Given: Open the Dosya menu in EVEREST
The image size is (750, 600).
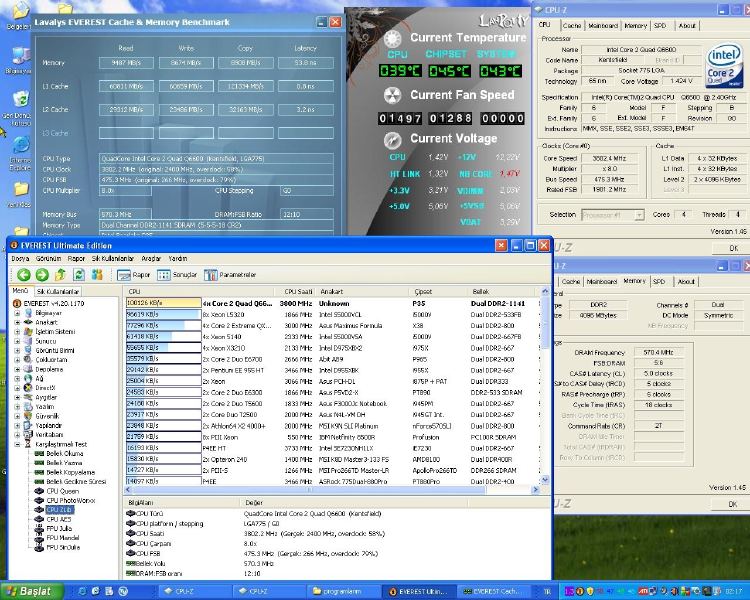Looking at the screenshot, I should click(x=20, y=258).
